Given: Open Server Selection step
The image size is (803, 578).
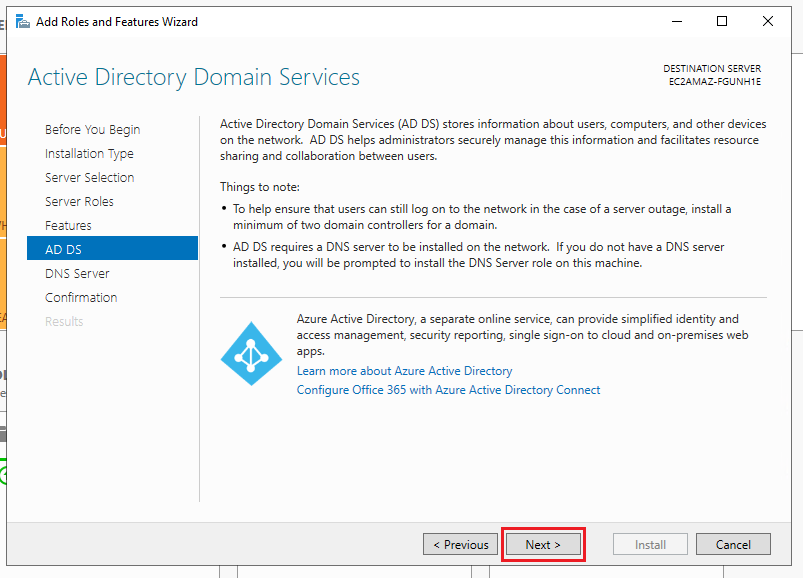Looking at the screenshot, I should click(x=90, y=178).
